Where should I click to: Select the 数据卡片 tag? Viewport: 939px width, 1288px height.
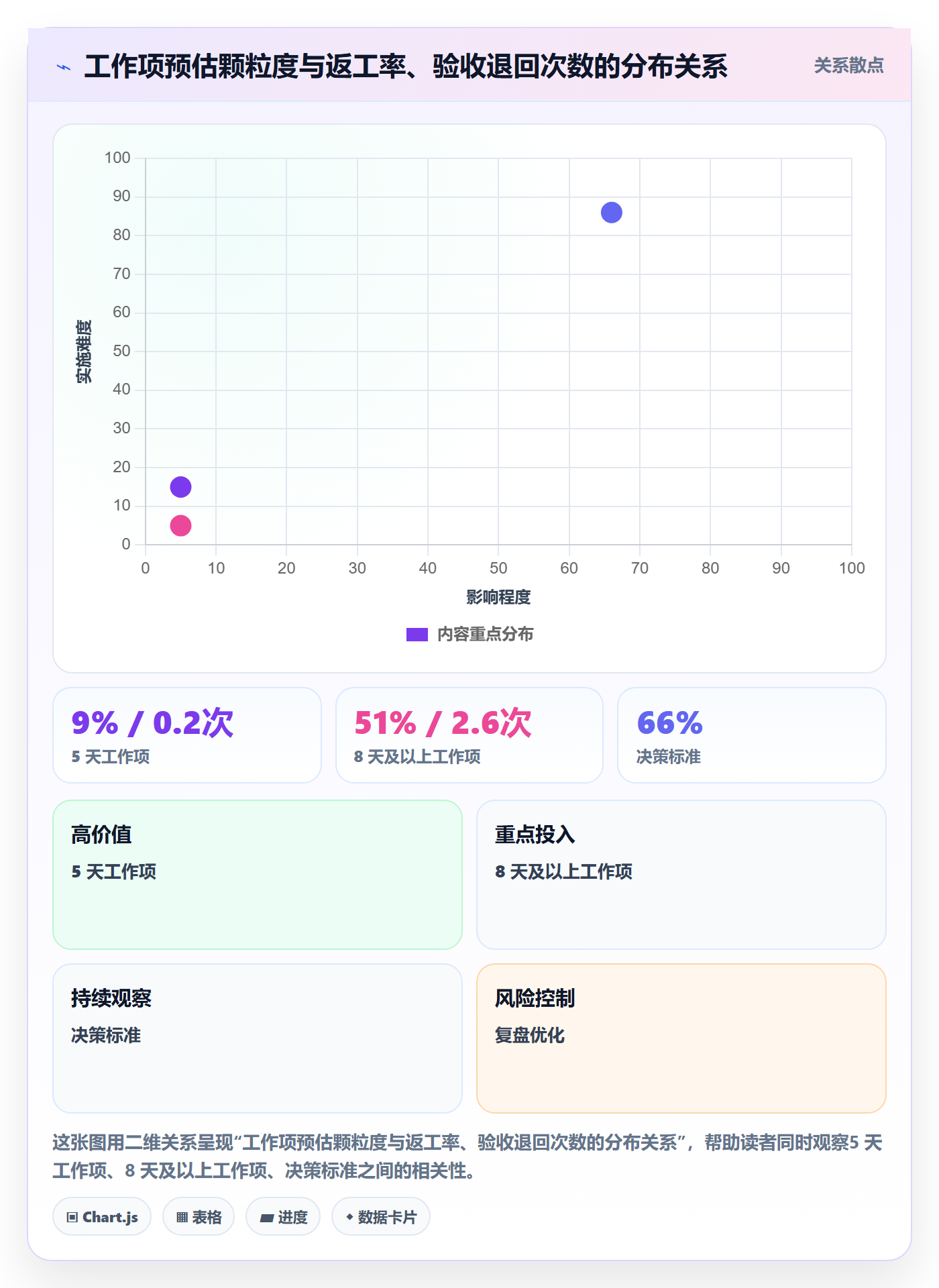click(381, 1216)
